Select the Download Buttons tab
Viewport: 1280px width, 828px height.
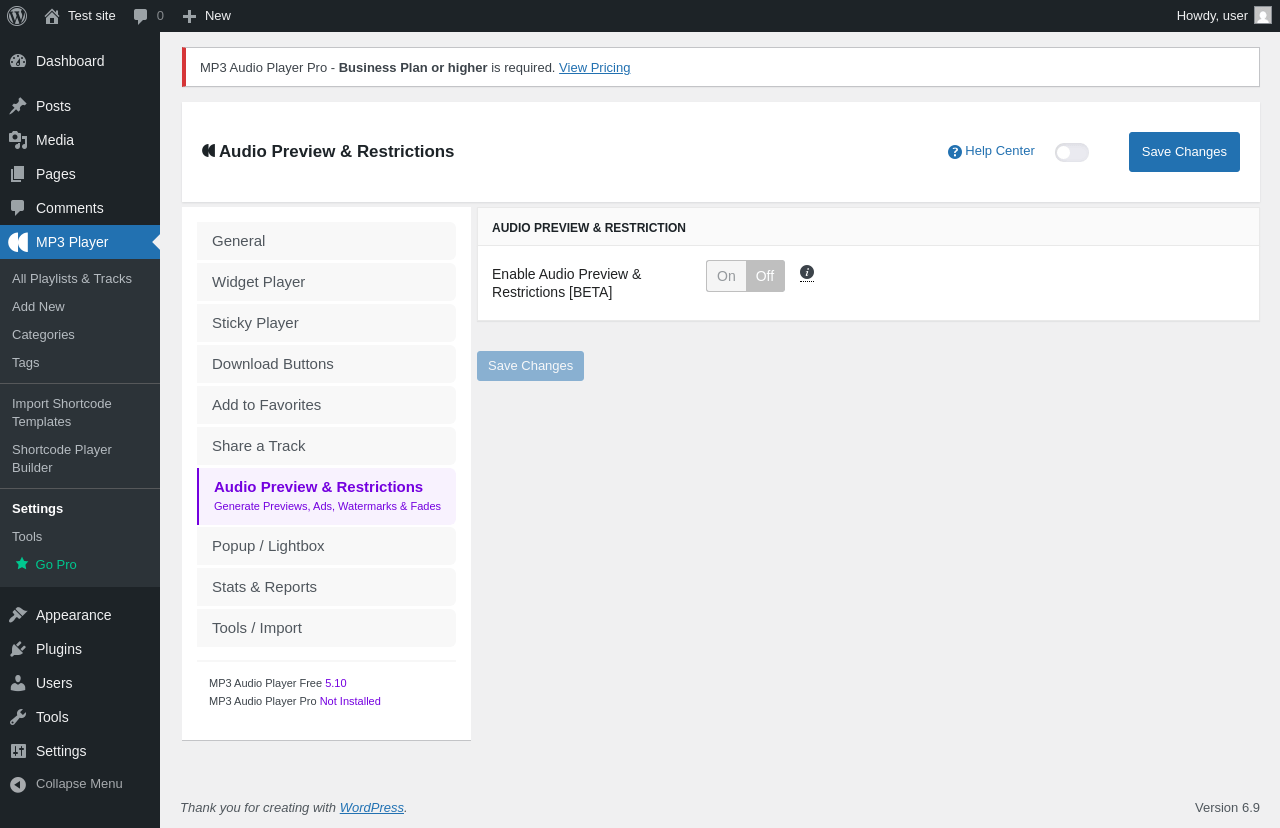326,364
